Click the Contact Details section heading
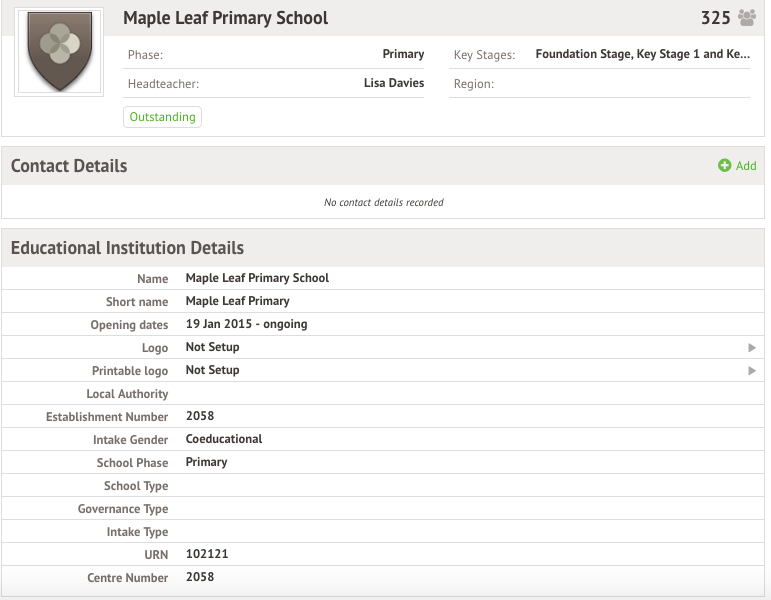Screen dimensions: 771x600 pyautogui.click(x=69, y=166)
